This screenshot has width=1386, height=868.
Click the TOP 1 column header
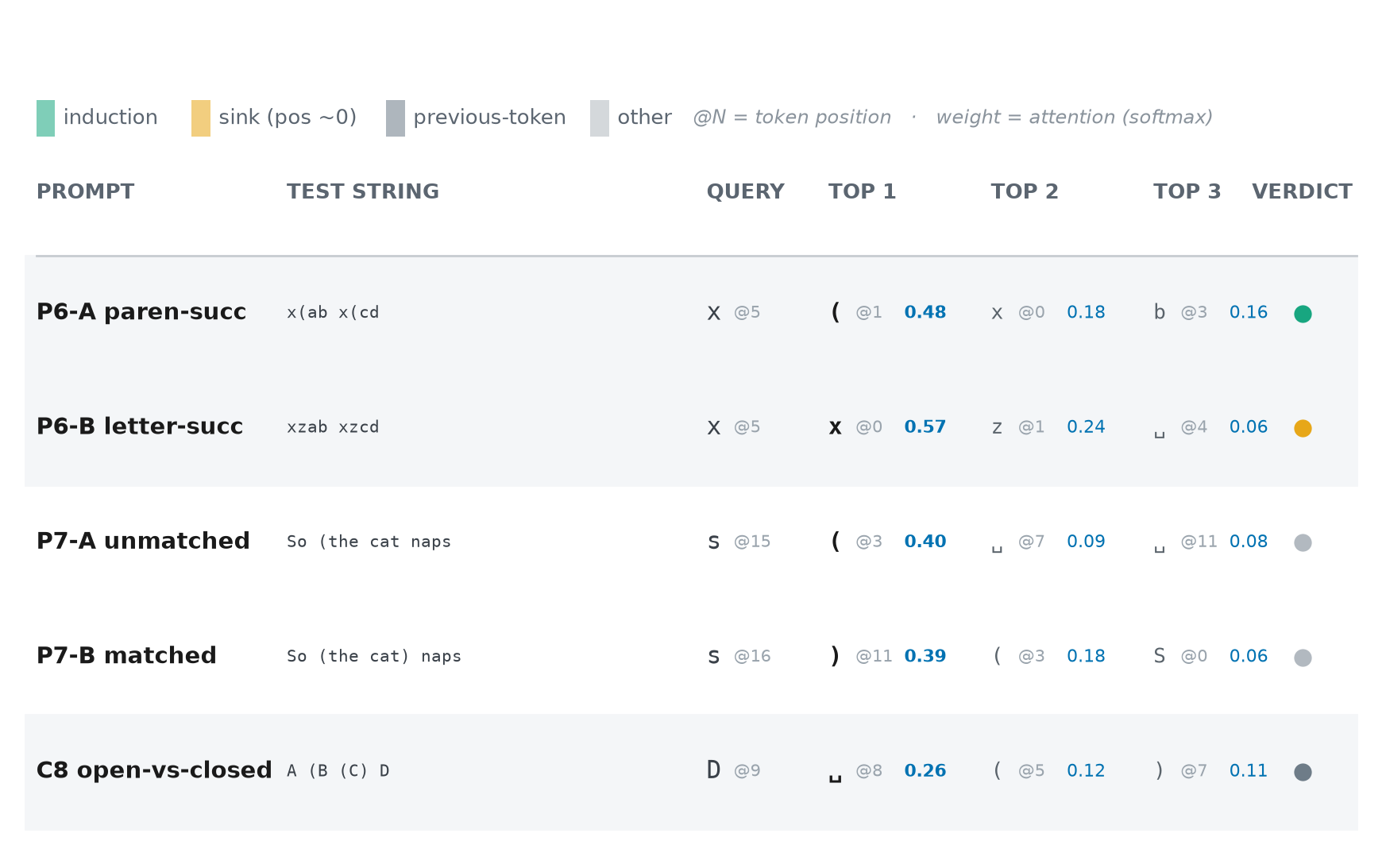(x=862, y=191)
